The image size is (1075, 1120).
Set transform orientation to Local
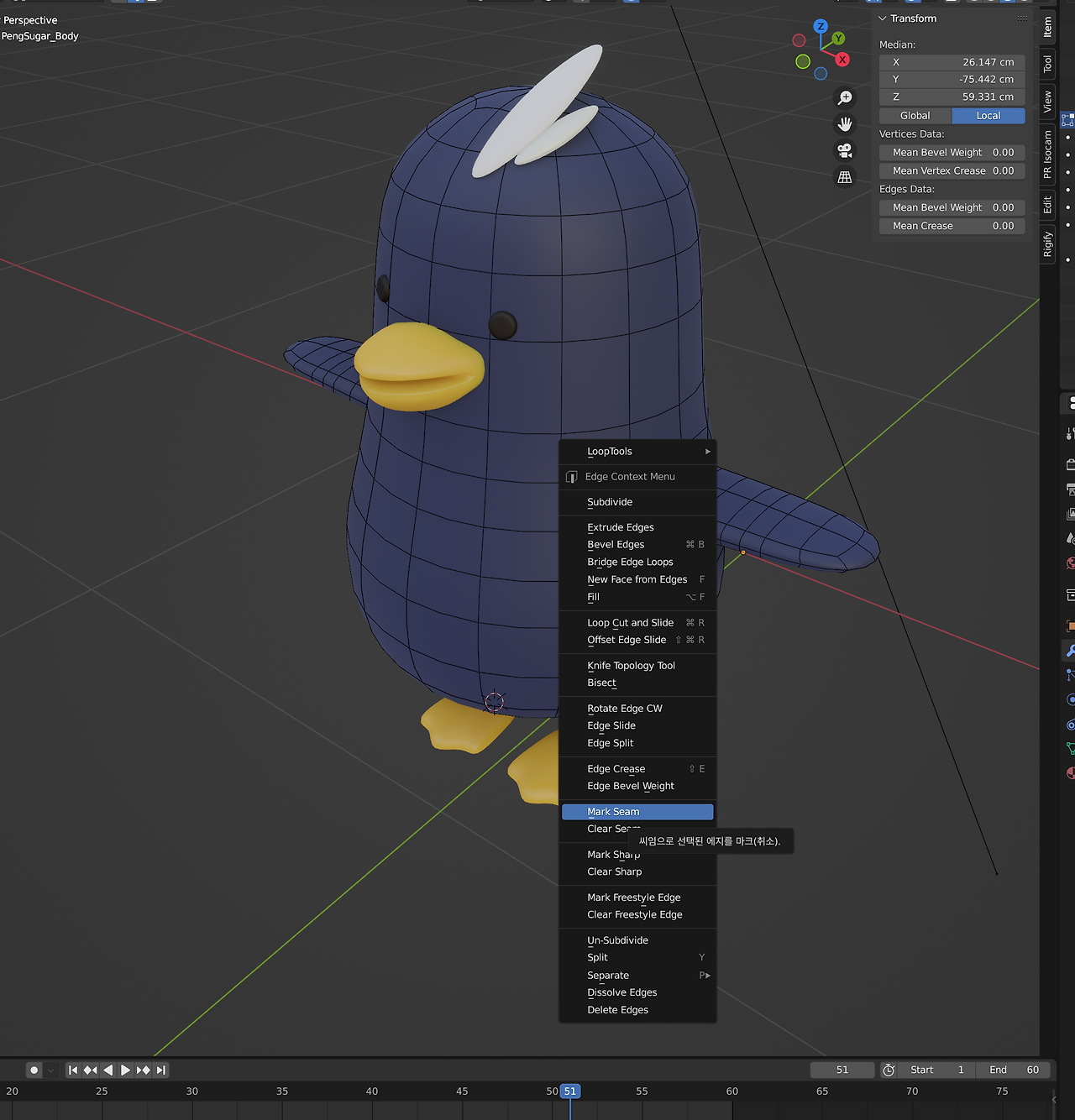coord(988,116)
